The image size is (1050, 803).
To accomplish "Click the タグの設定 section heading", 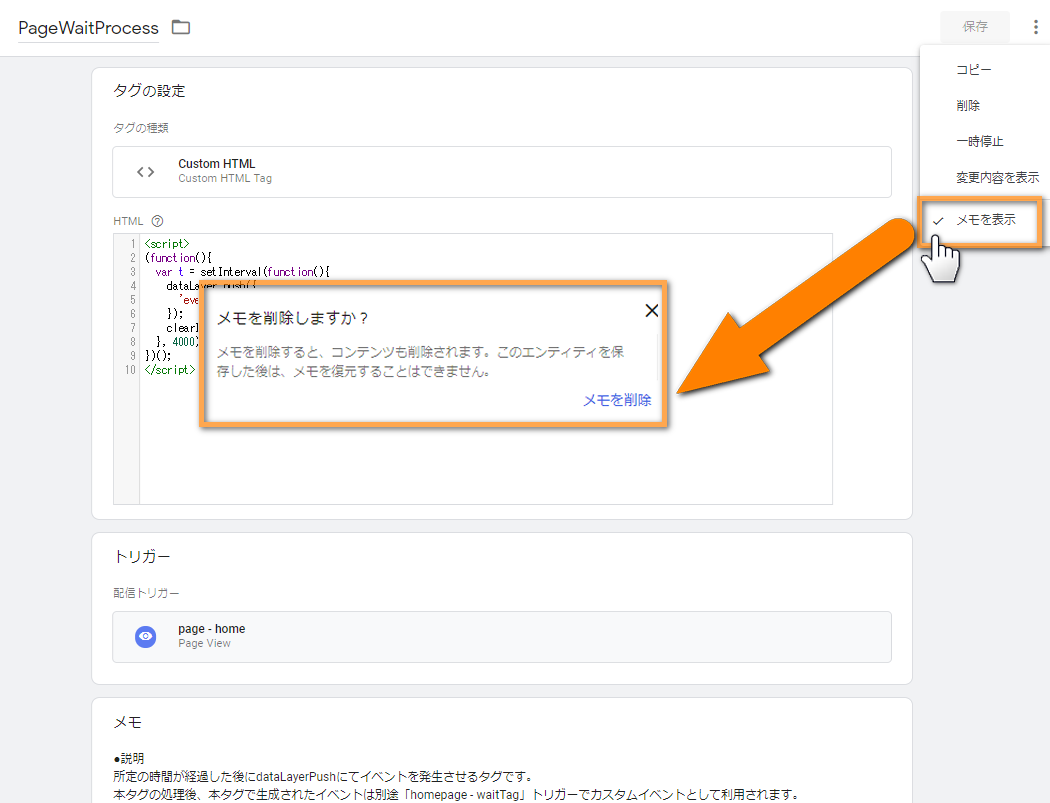I will [149, 91].
